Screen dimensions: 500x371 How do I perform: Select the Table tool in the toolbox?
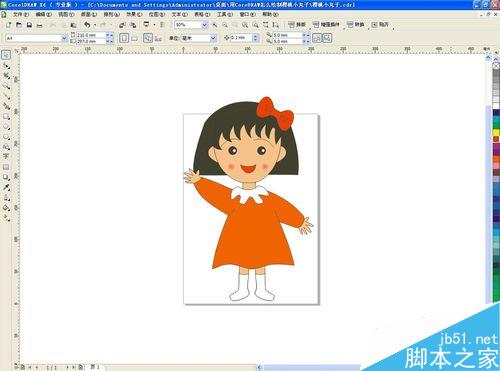[x=6, y=167]
